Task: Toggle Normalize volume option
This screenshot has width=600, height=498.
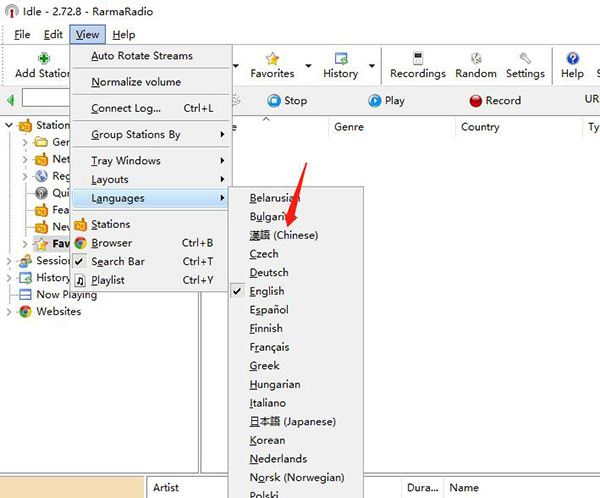Action: click(x=136, y=82)
